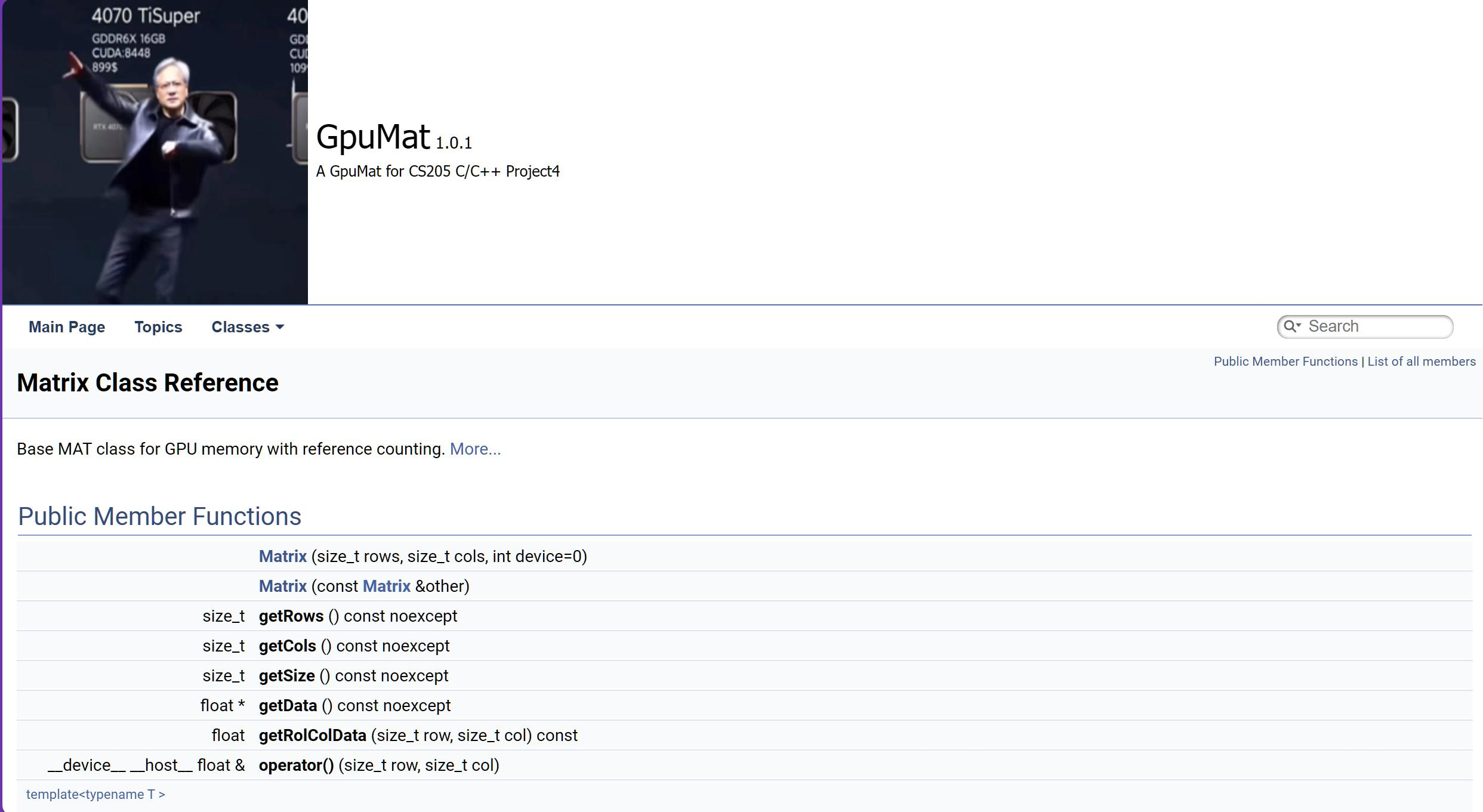Click the search magnifier icon

coord(1292,326)
